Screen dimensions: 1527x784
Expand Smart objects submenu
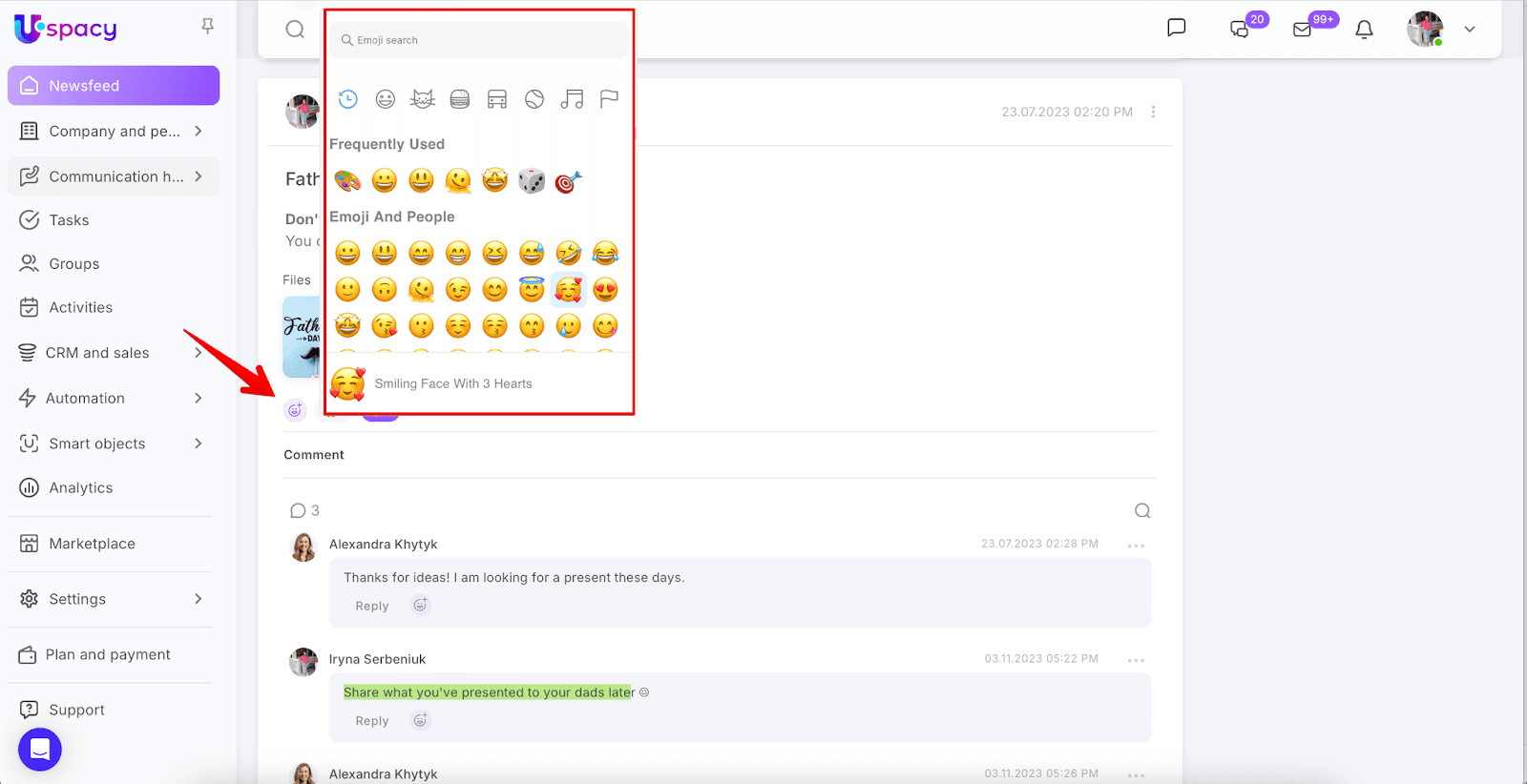click(199, 444)
